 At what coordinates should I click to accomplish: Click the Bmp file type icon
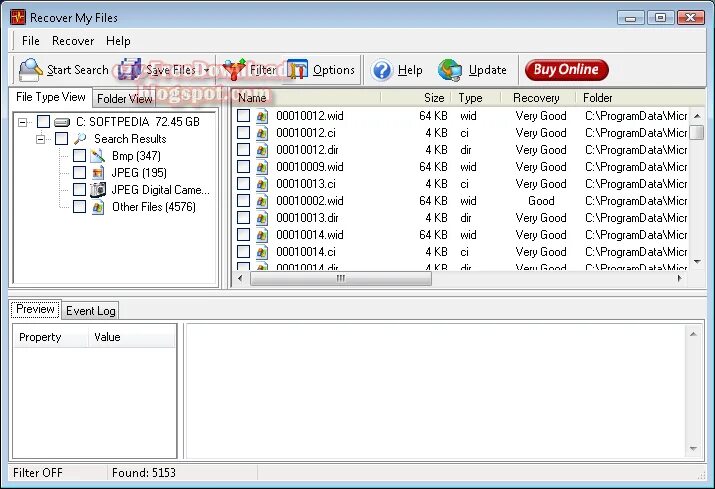[98, 156]
